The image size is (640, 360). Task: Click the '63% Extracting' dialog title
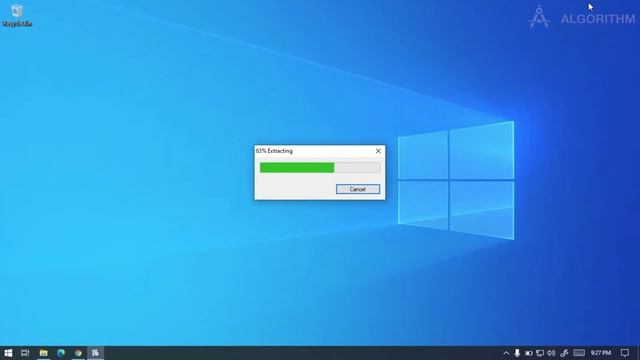coord(274,151)
